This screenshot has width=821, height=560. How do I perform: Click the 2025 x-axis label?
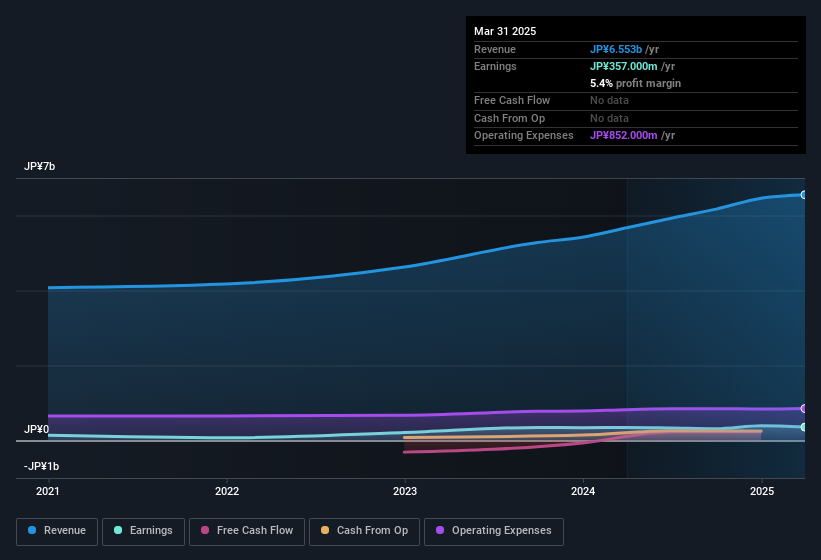(762, 491)
